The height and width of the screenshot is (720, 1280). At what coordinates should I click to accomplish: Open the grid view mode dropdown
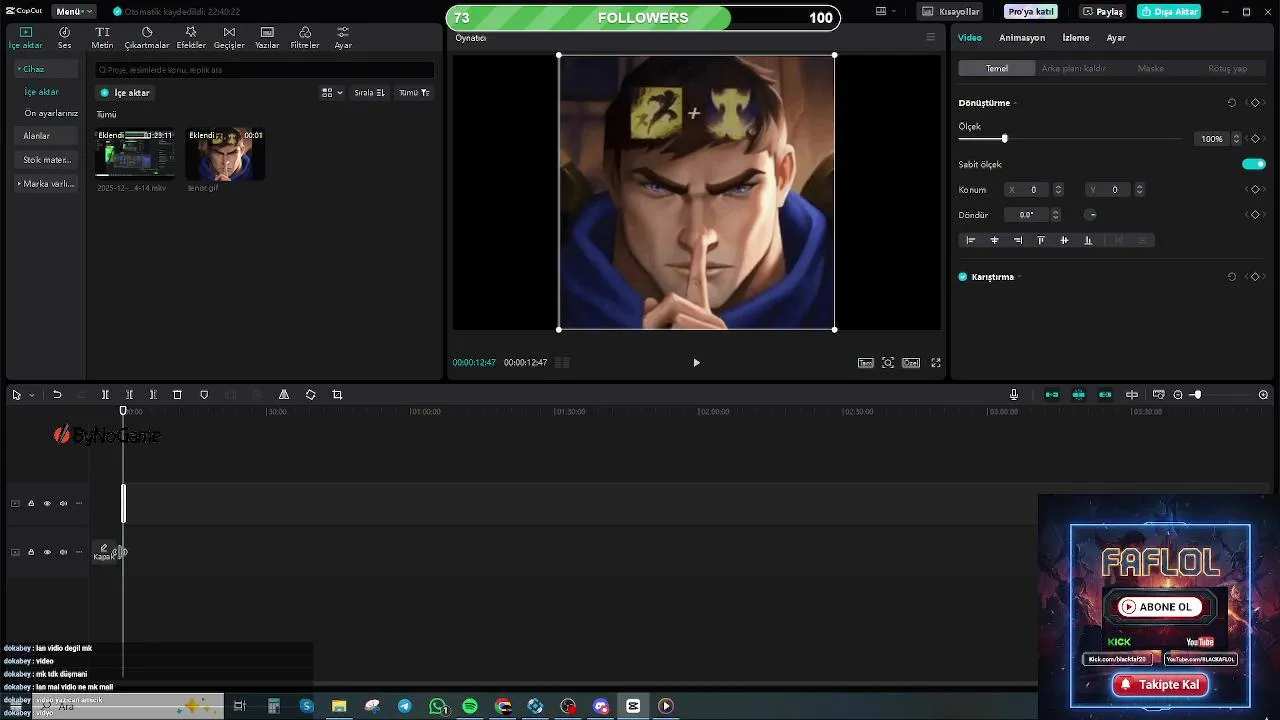(332, 93)
